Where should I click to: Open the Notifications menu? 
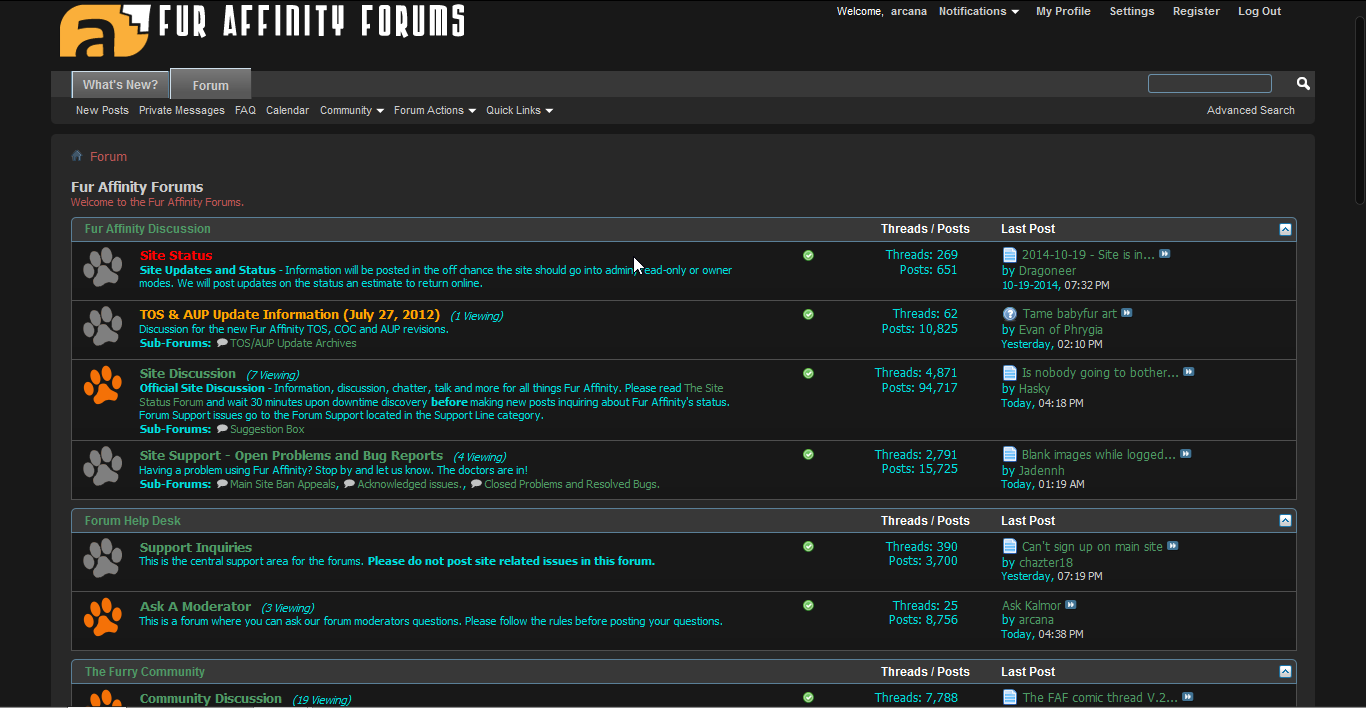977,11
